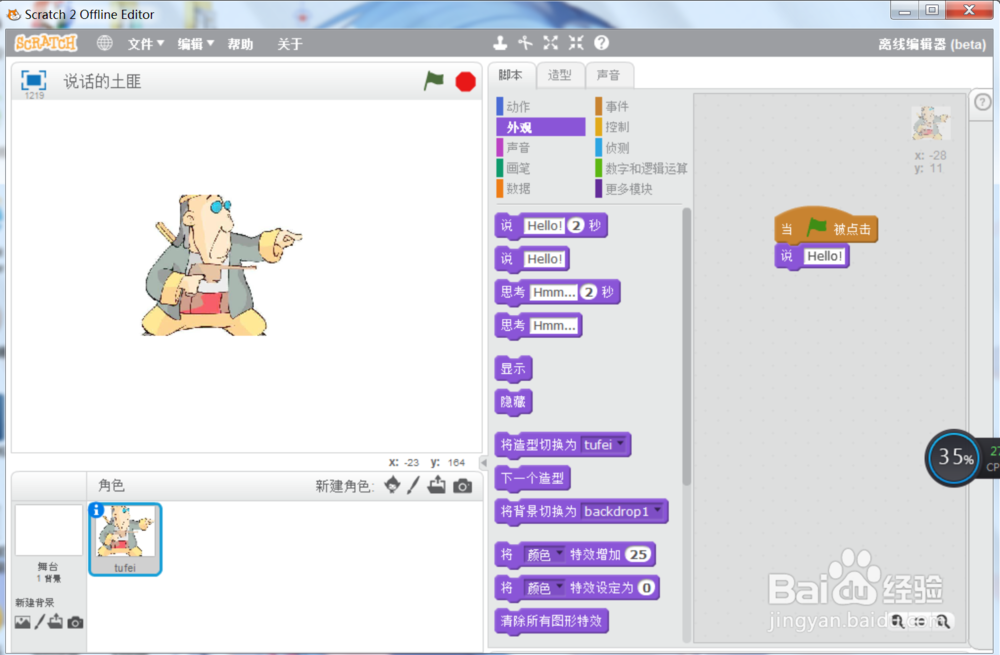Select the tufei sprite thumbnail
The height and width of the screenshot is (655, 1000).
click(x=125, y=539)
